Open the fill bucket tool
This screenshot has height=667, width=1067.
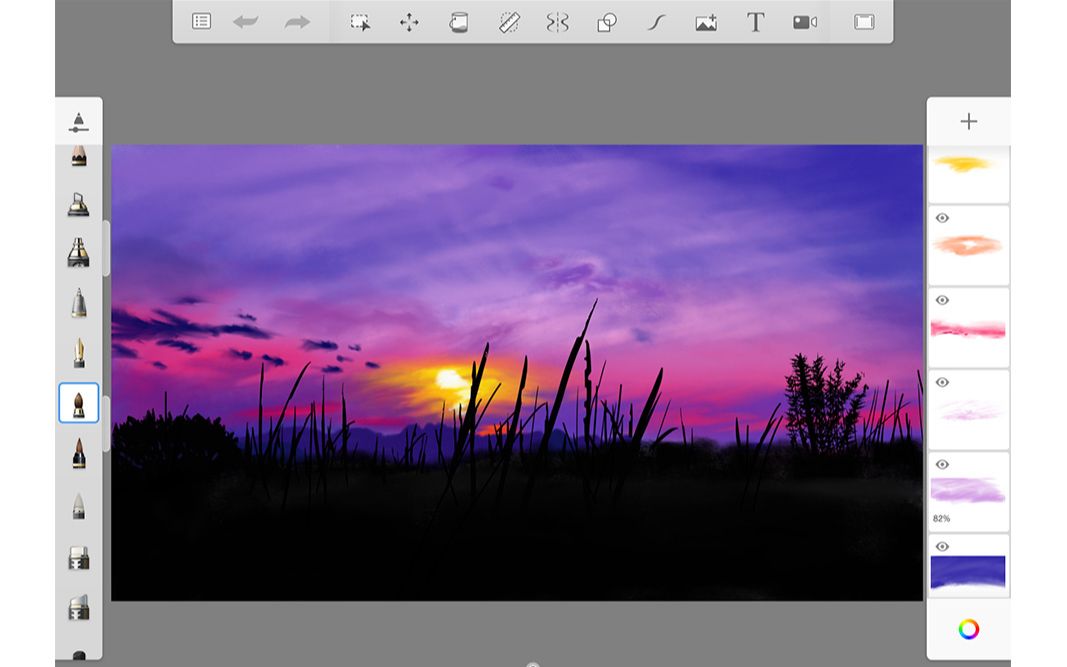459,21
